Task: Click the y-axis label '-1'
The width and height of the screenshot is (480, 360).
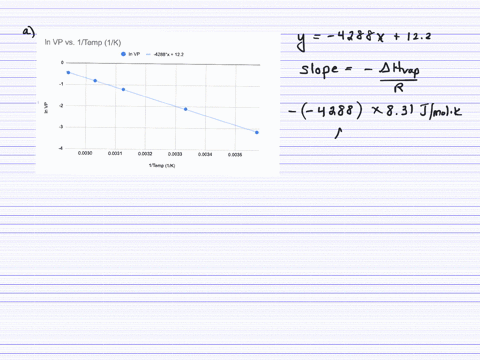Action: [x=61, y=84]
